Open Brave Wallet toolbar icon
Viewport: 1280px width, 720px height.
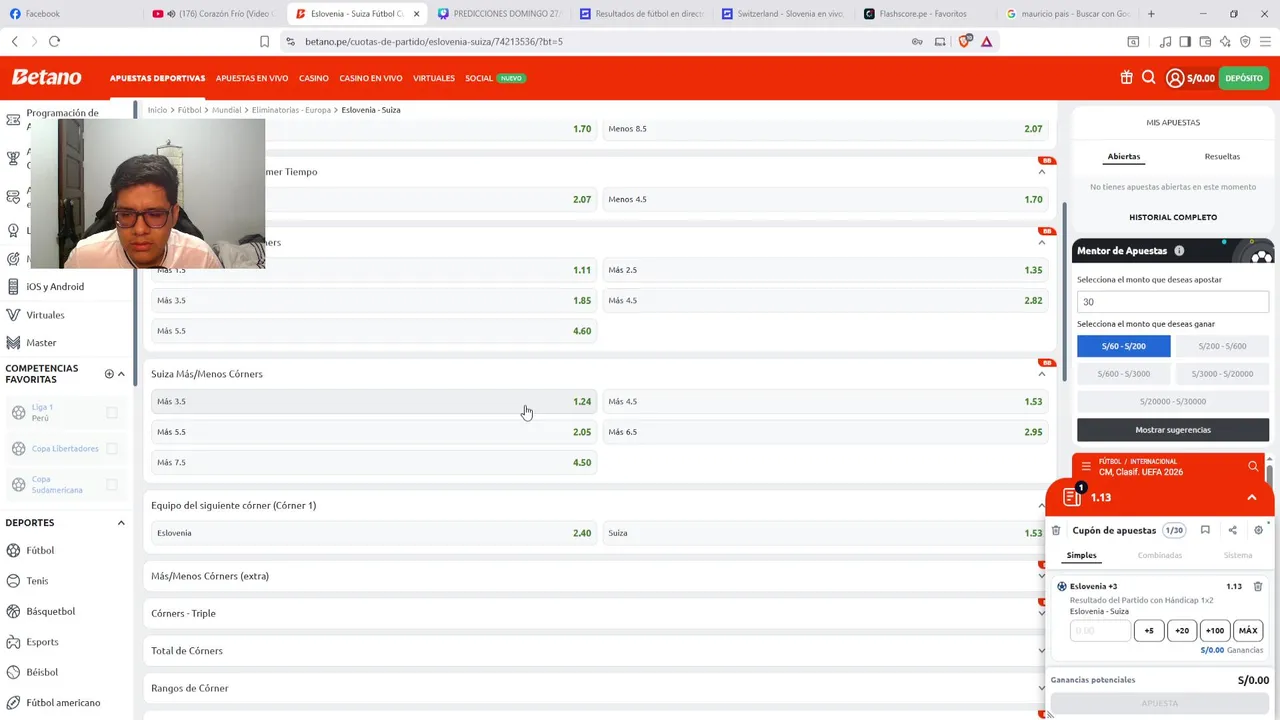[x=1205, y=41]
